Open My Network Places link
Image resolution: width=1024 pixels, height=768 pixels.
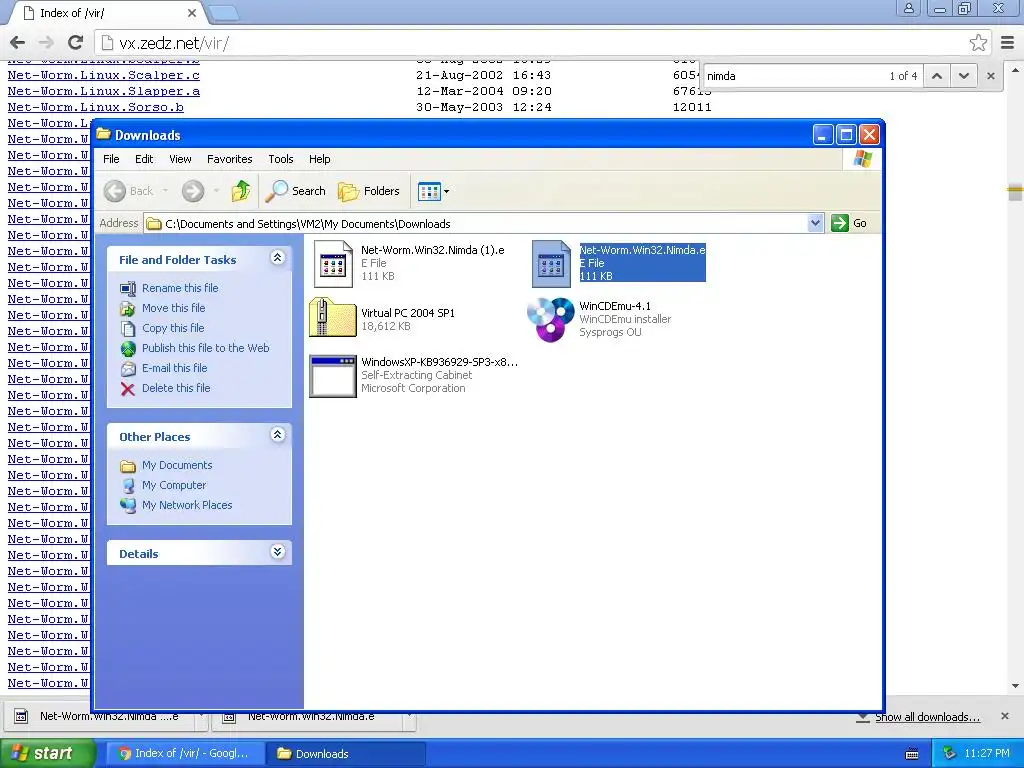[x=187, y=505]
